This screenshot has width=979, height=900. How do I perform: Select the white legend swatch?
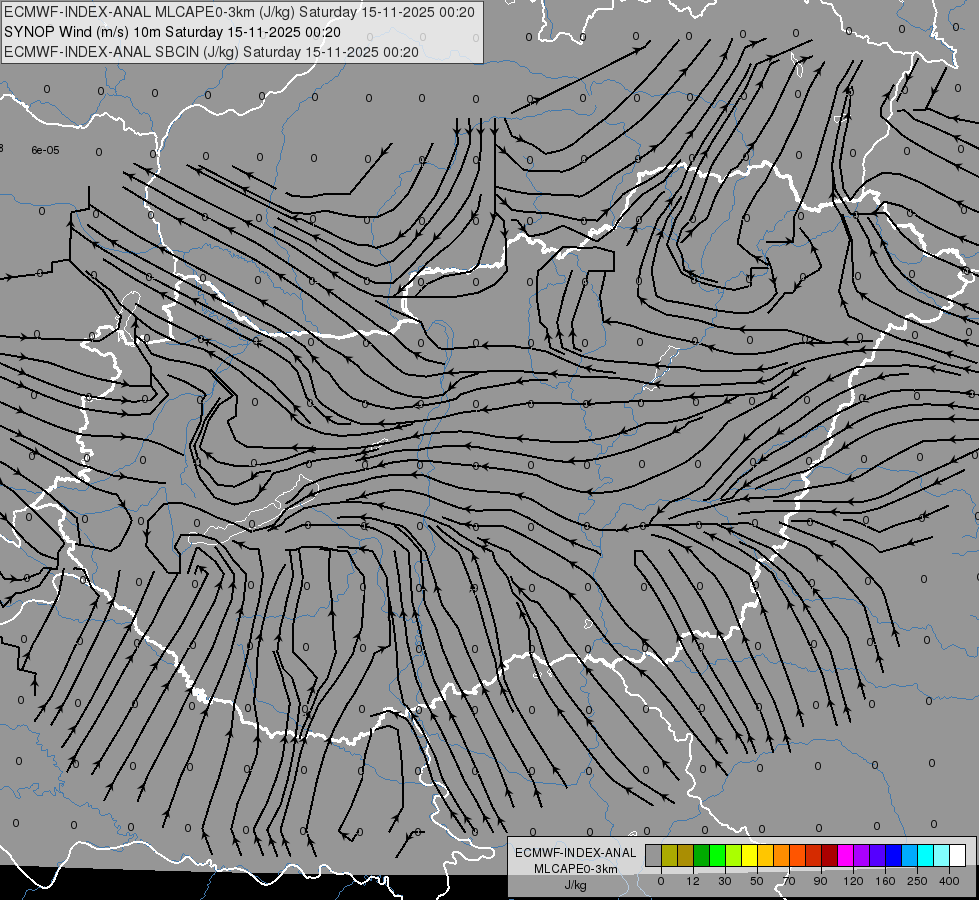[957, 855]
